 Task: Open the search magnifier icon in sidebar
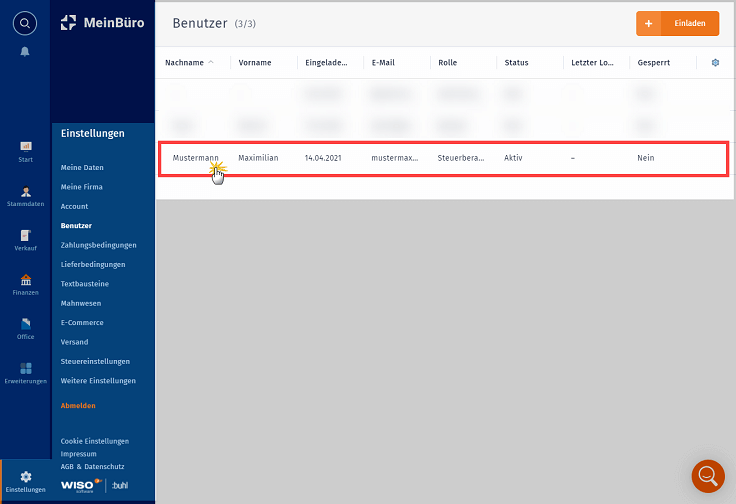25,23
